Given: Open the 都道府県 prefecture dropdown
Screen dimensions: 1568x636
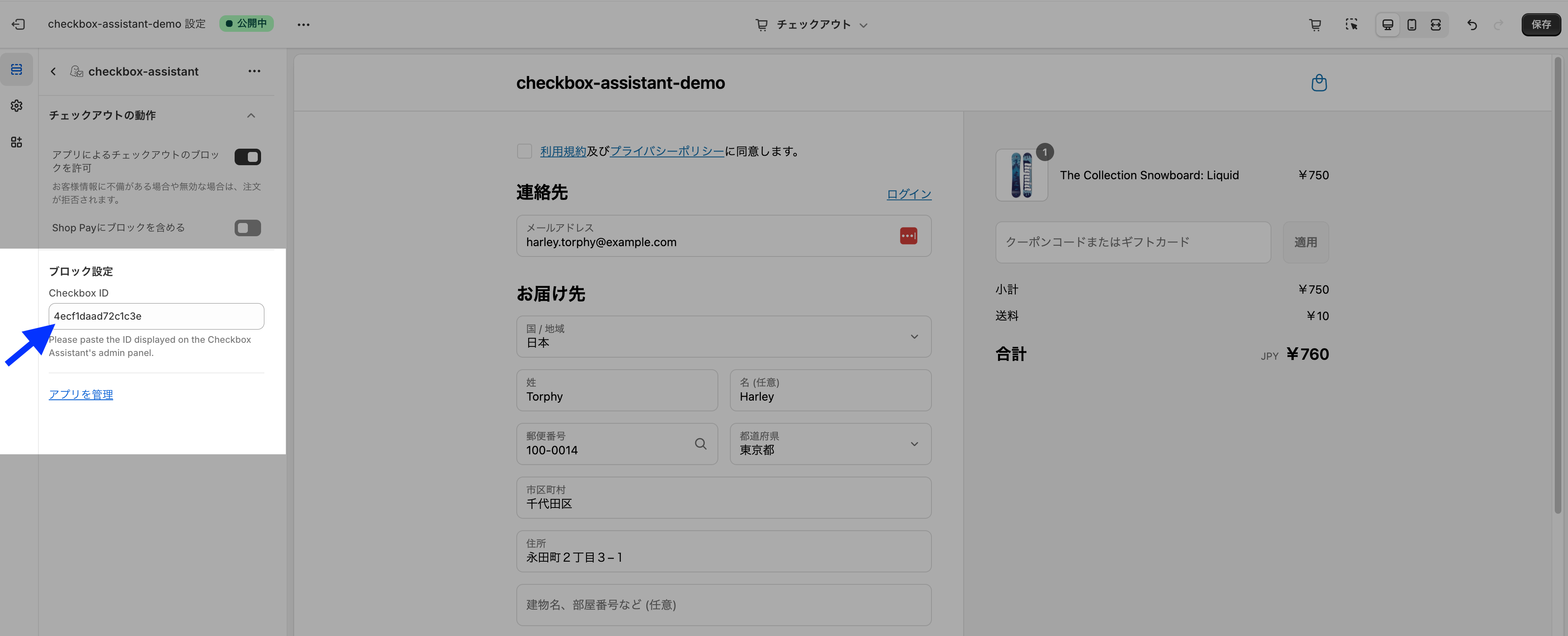Looking at the screenshot, I should [830, 444].
